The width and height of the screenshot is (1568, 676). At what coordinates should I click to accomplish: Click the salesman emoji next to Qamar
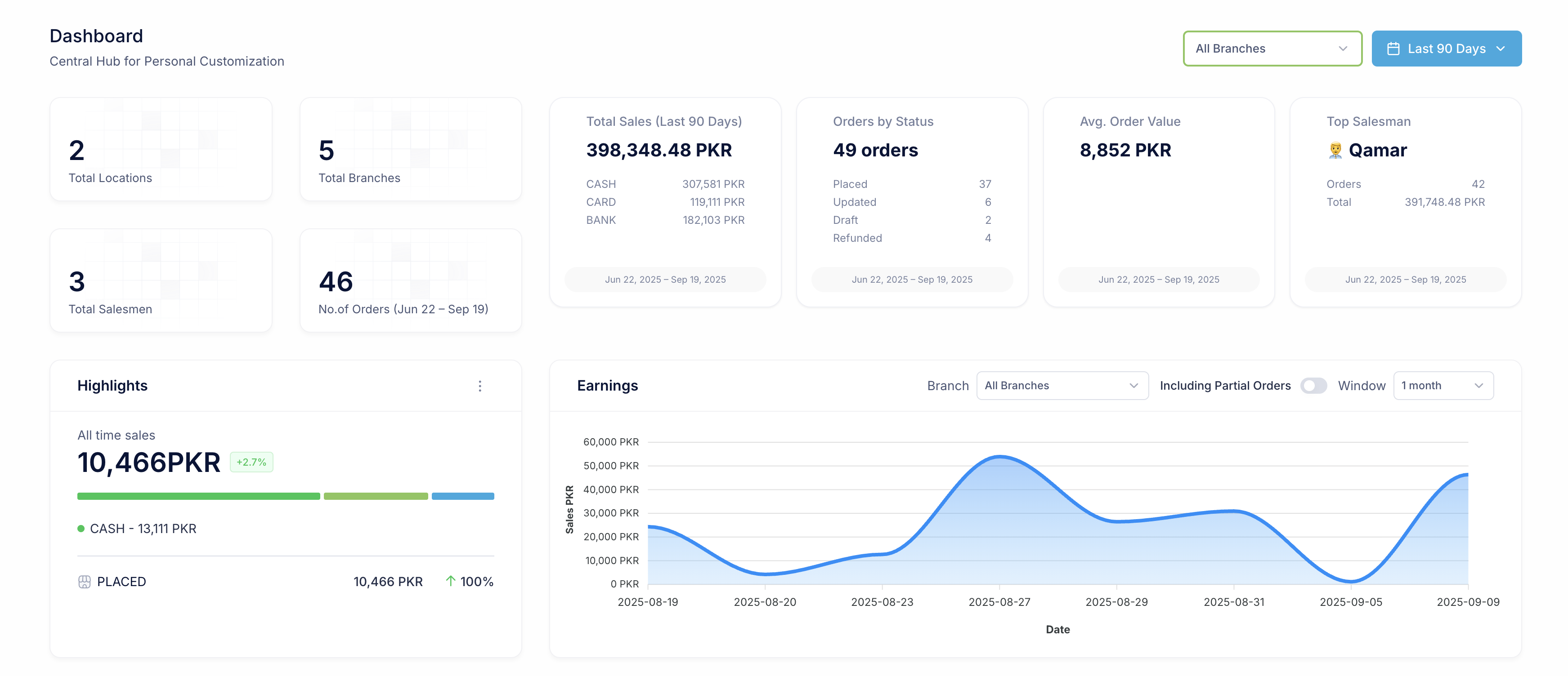click(x=1335, y=150)
